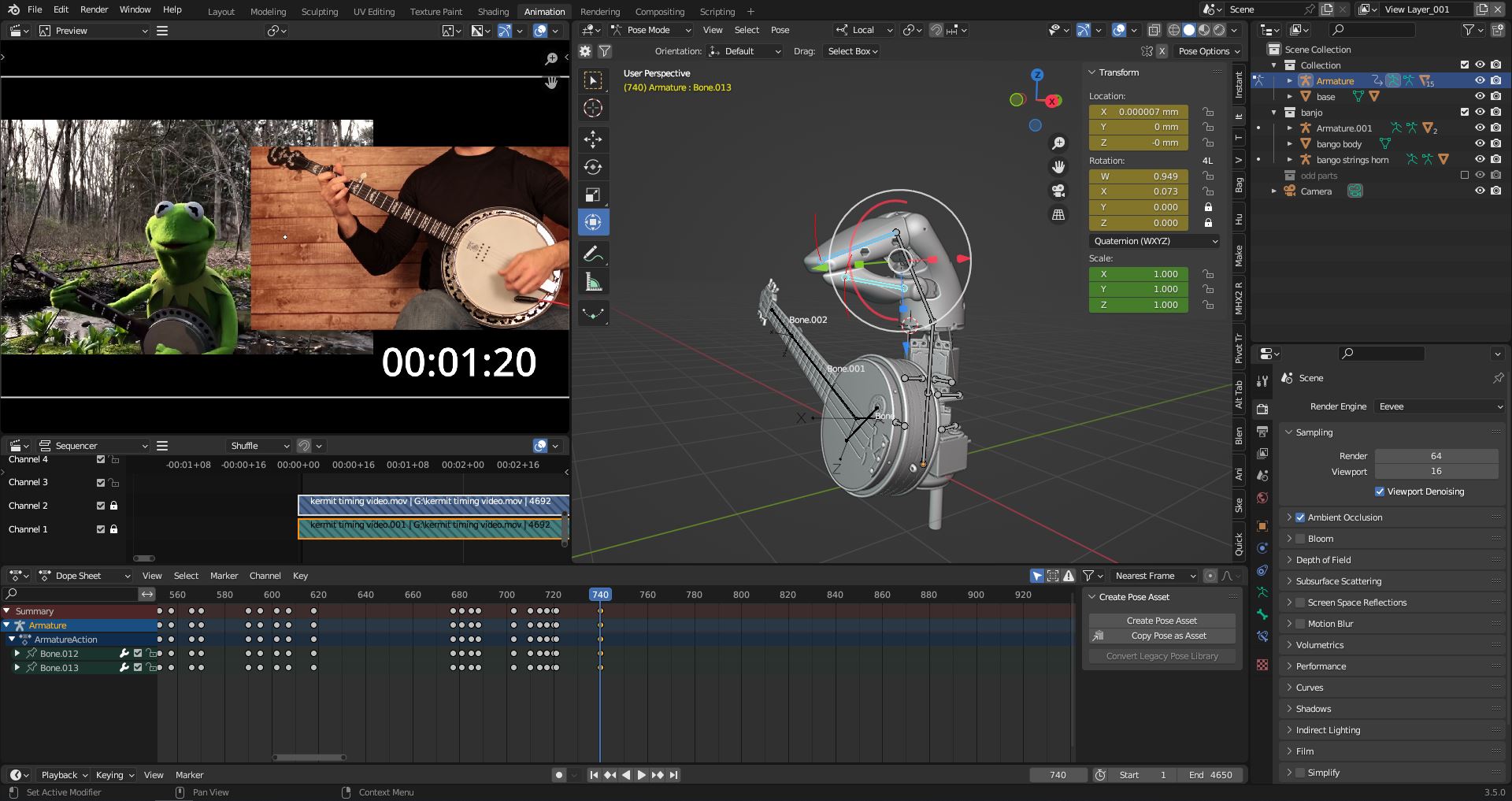Switch perspective/orthographic grid icon
The width and height of the screenshot is (1512, 801).
point(1058,214)
